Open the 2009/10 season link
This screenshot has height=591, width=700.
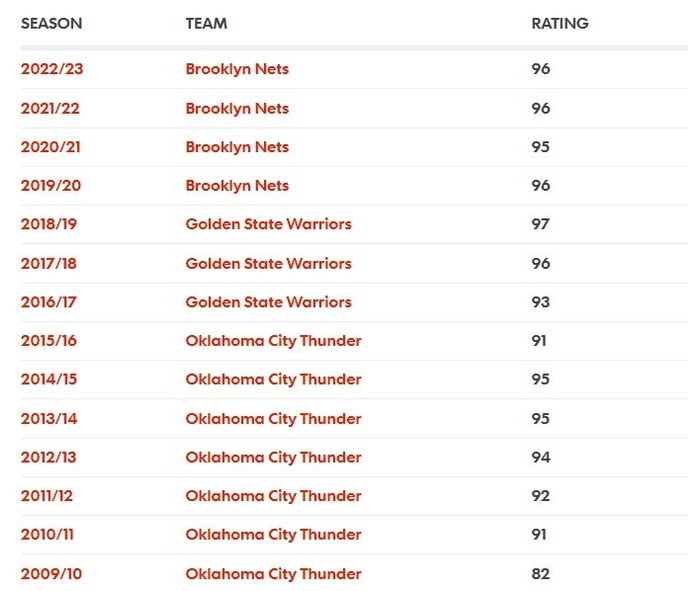[51, 574]
